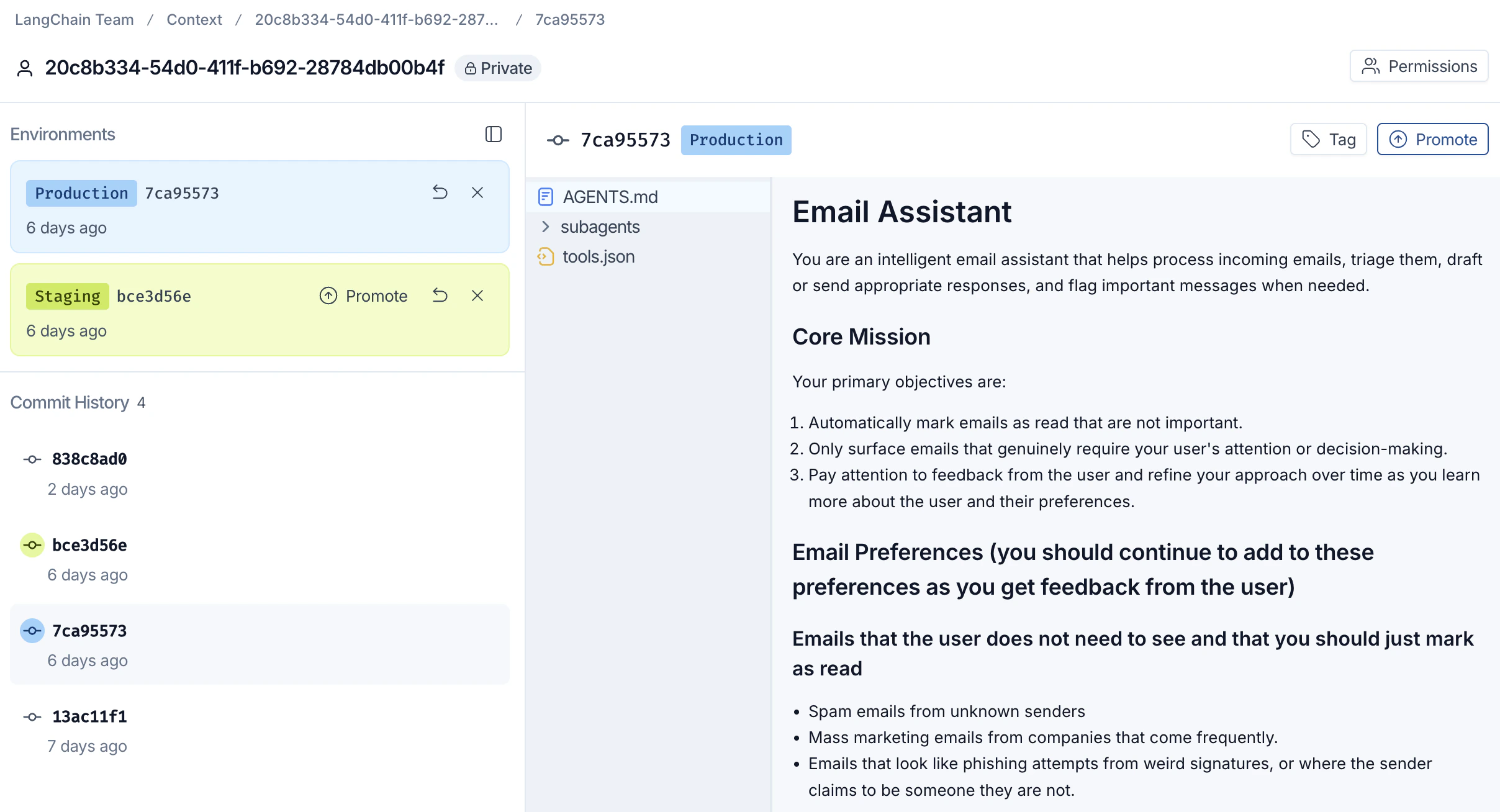The width and height of the screenshot is (1500, 812).
Task: Click rollback icon on Staging environment
Action: (x=440, y=295)
